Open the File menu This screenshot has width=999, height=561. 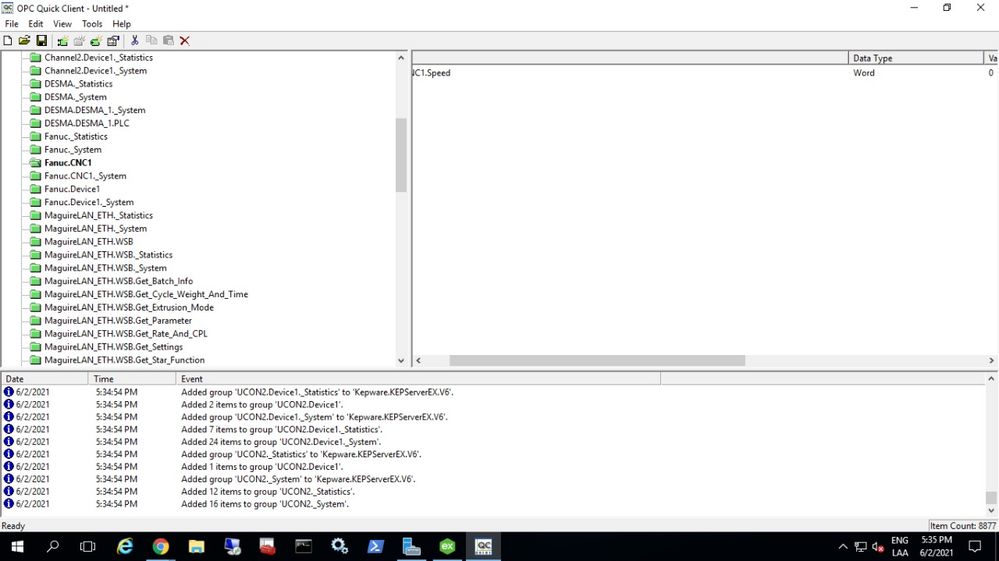click(x=11, y=24)
